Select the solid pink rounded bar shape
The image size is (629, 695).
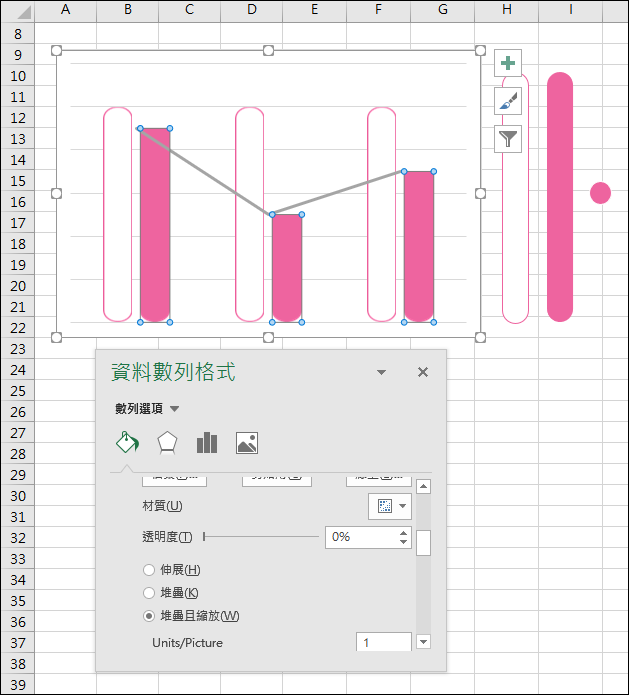560,197
